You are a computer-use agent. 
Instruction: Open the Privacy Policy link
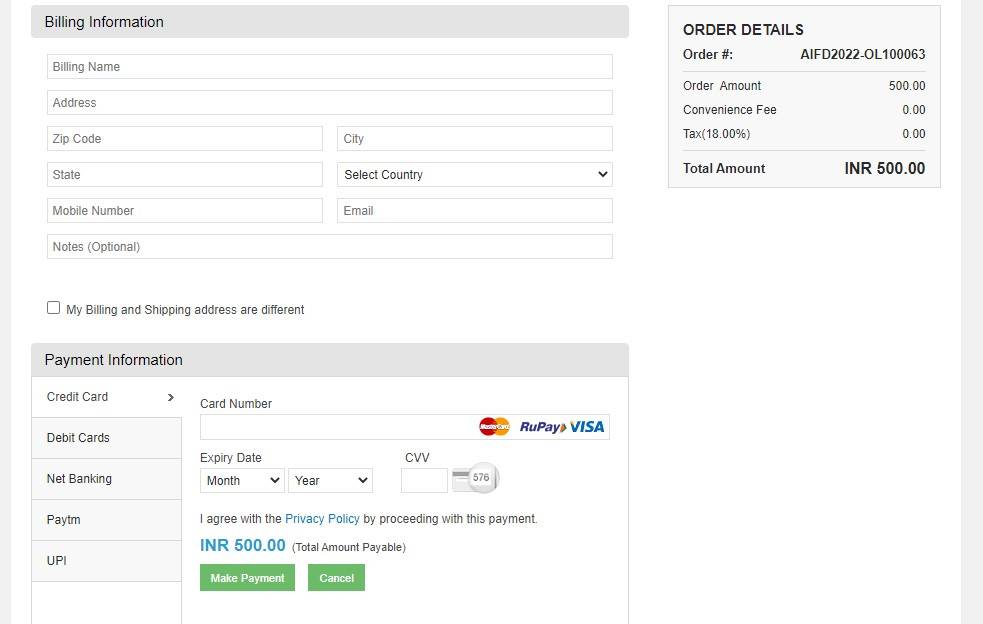click(x=322, y=519)
